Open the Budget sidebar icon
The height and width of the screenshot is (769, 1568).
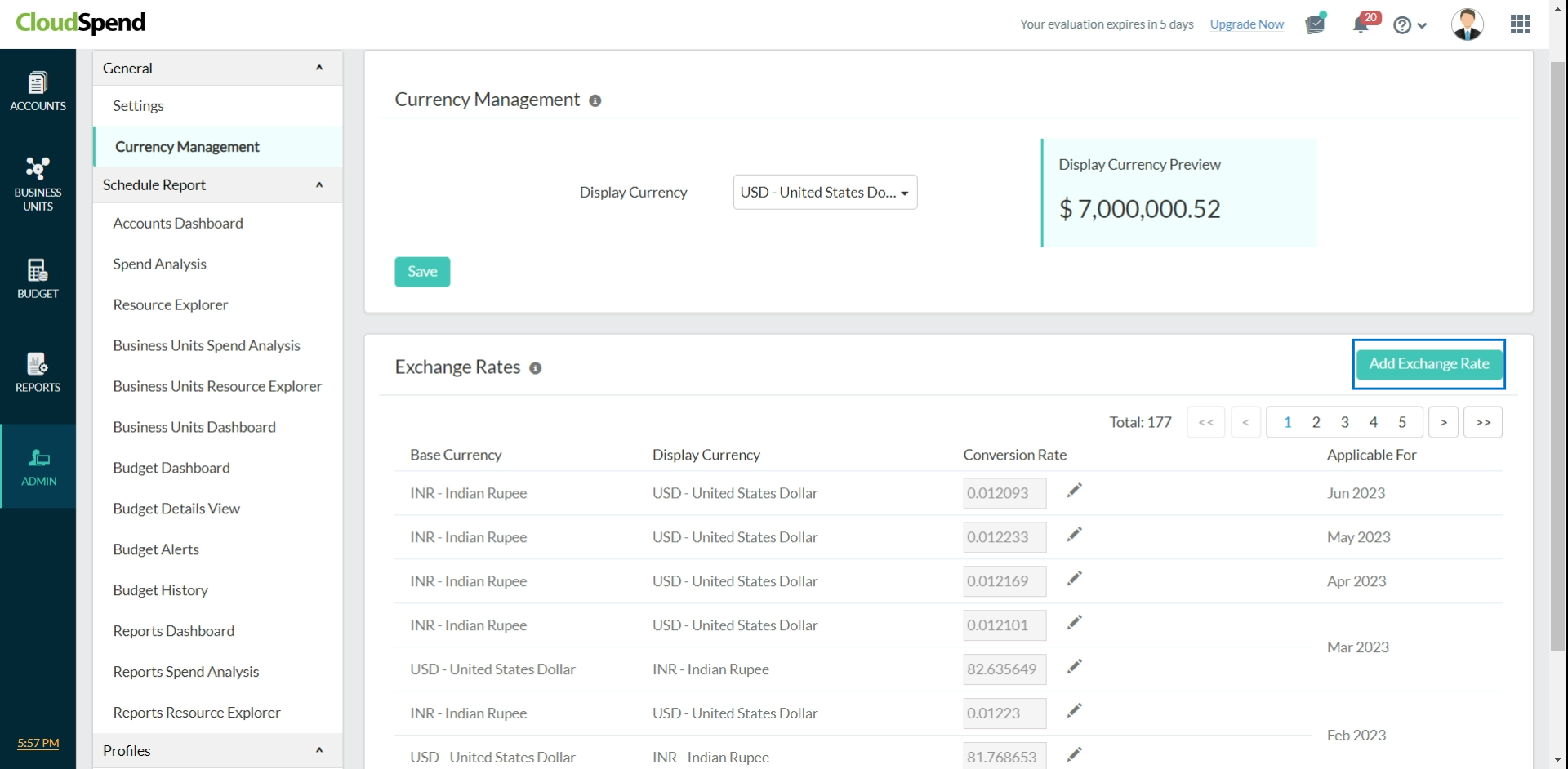tap(38, 278)
